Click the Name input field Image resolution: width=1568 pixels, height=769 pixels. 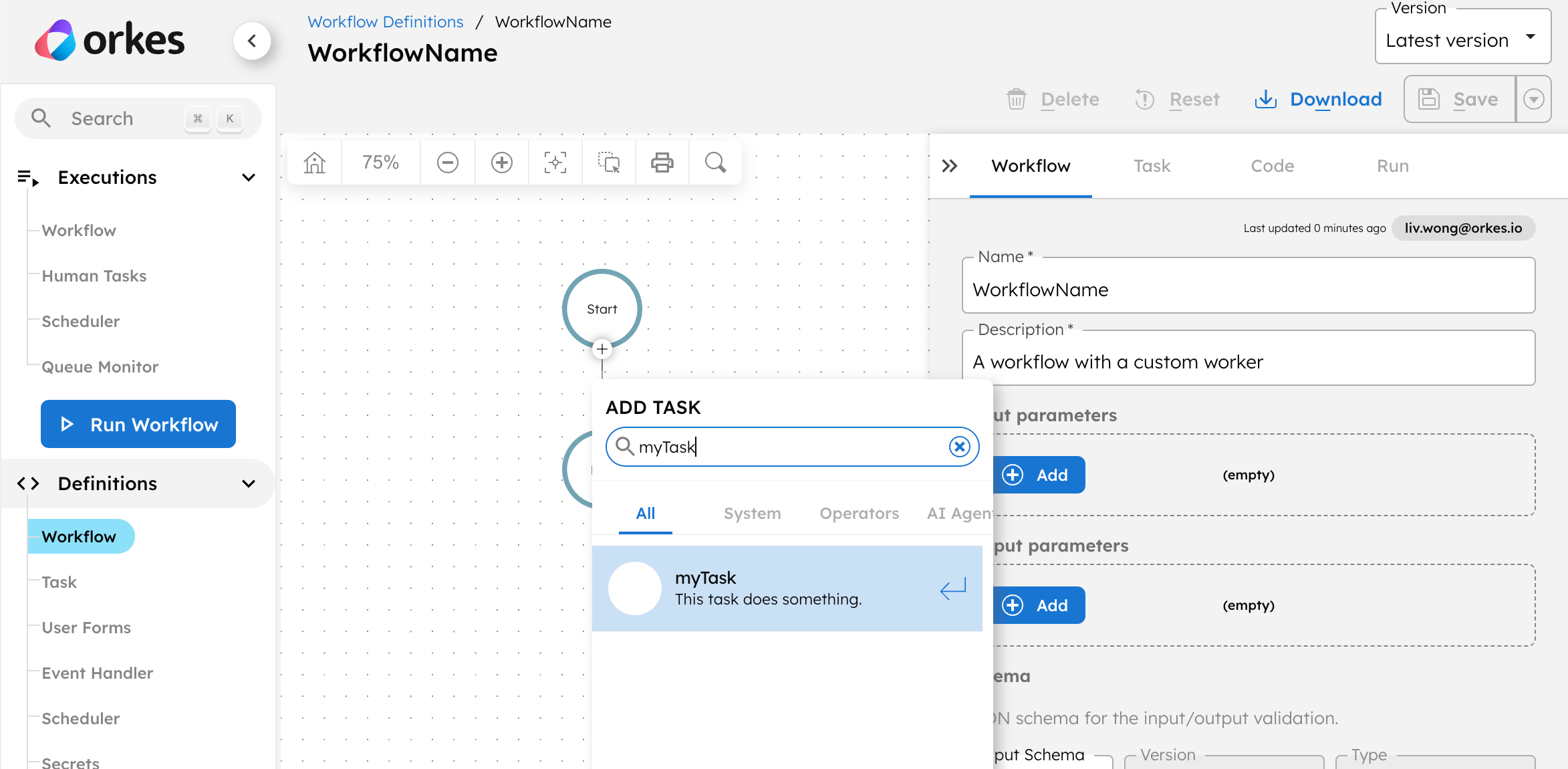tap(1249, 286)
